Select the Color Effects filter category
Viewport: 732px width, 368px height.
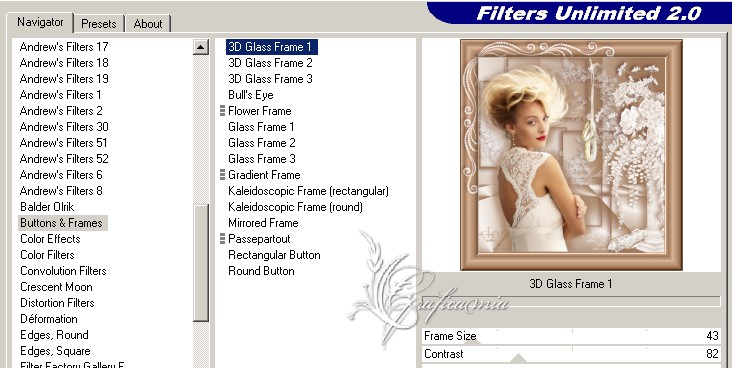50,239
